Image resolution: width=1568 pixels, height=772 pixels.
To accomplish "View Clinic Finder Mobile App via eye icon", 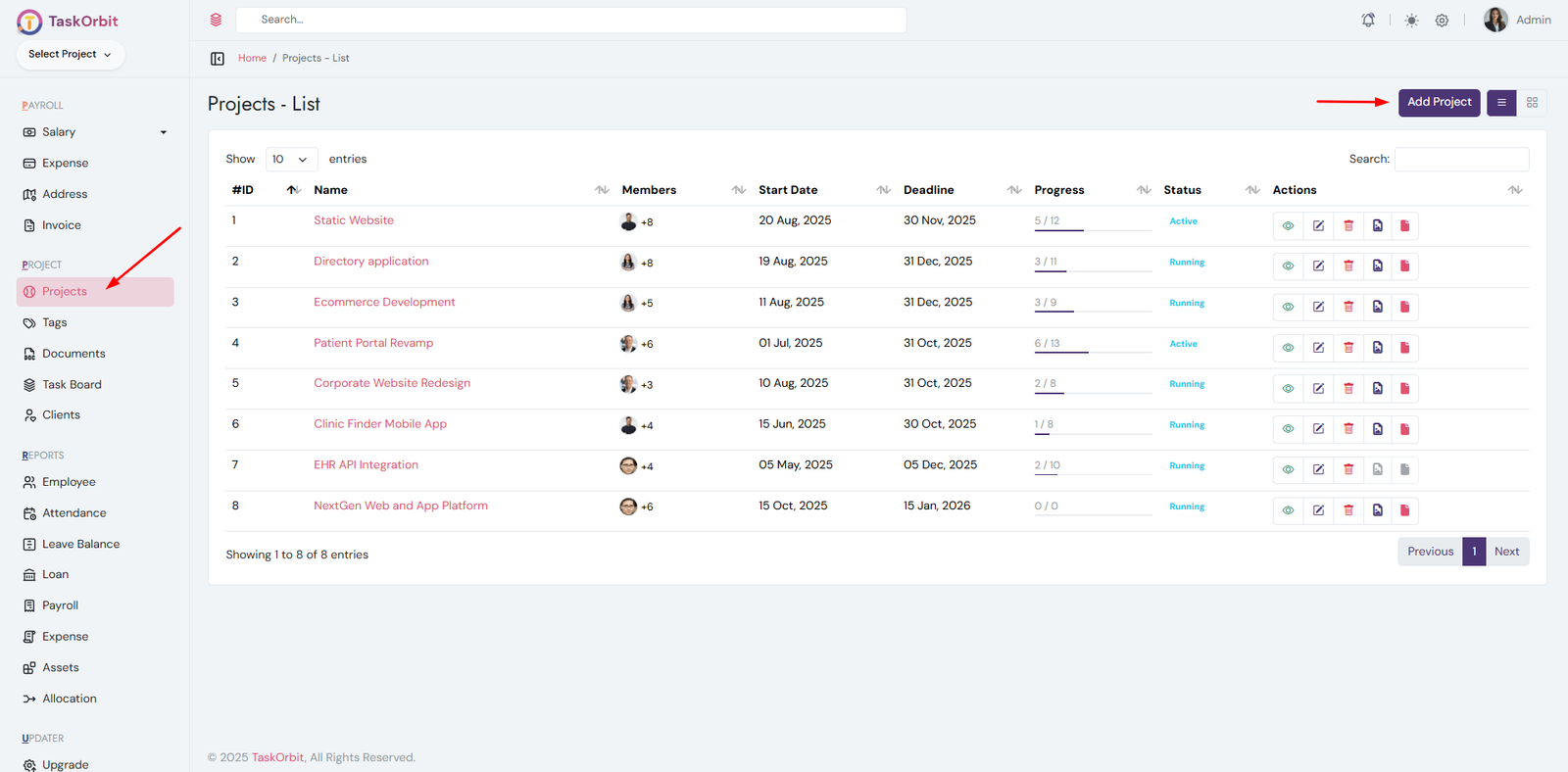I will 1288,429.
